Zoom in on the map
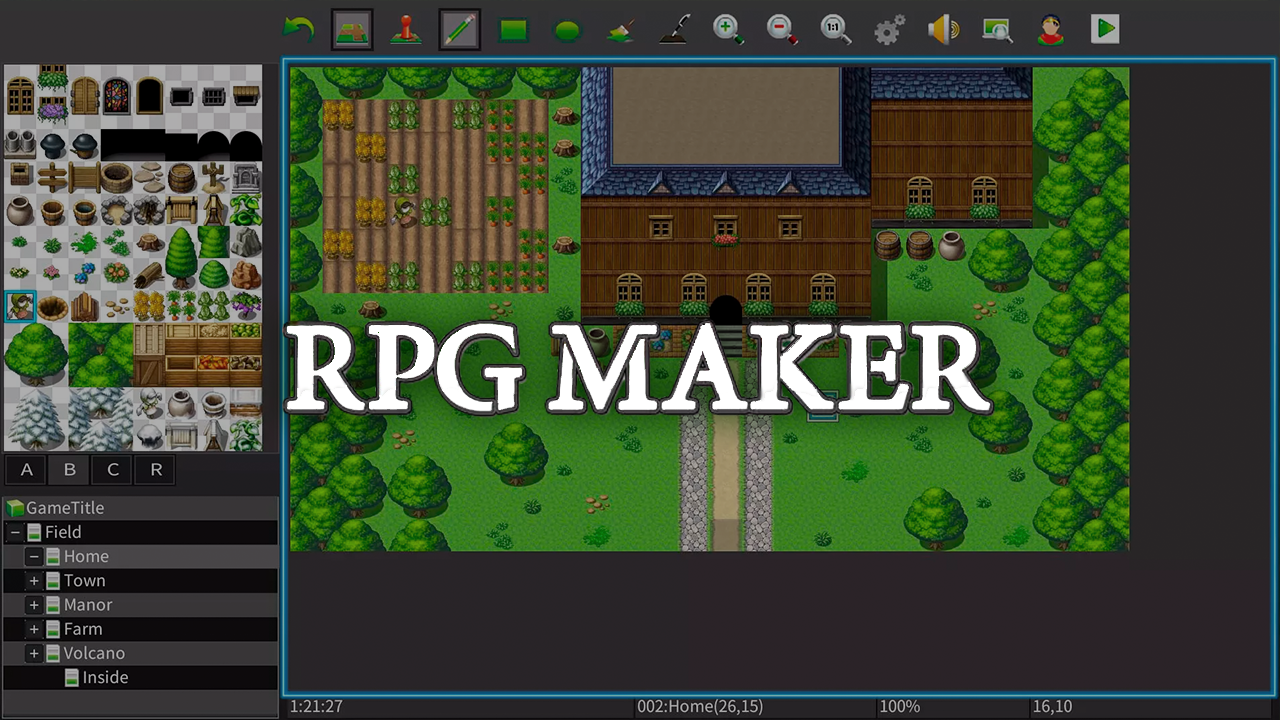 tap(728, 30)
